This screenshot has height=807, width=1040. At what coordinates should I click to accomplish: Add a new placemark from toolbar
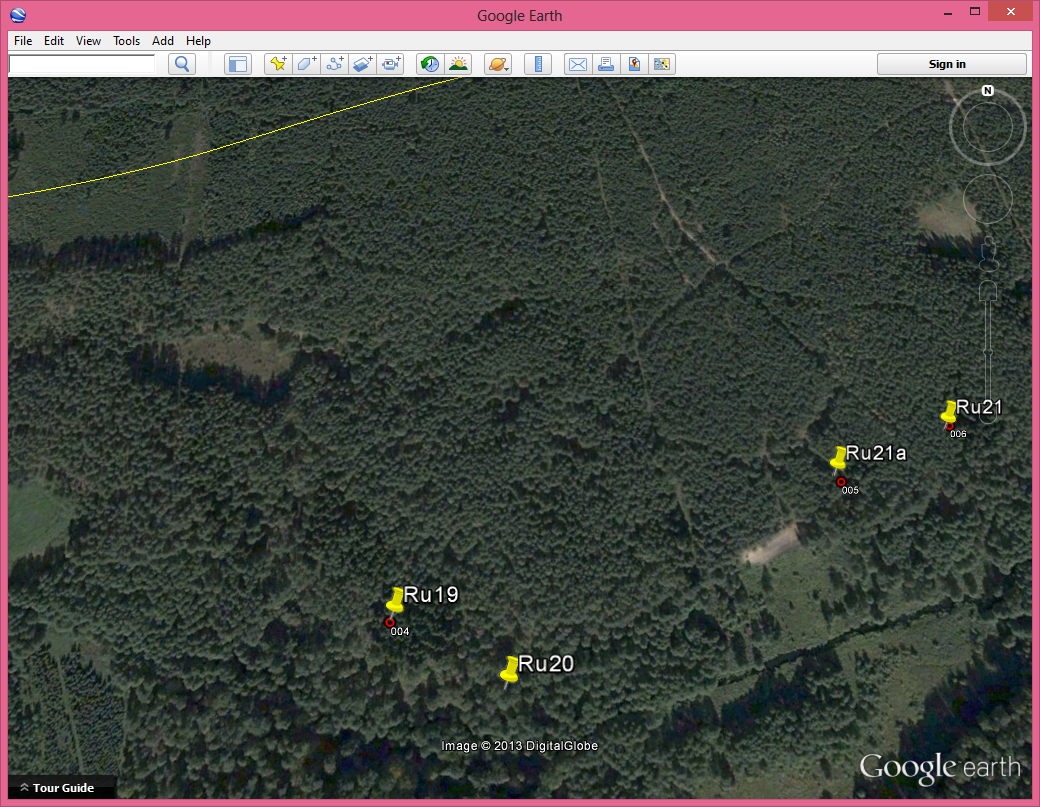pyautogui.click(x=278, y=64)
